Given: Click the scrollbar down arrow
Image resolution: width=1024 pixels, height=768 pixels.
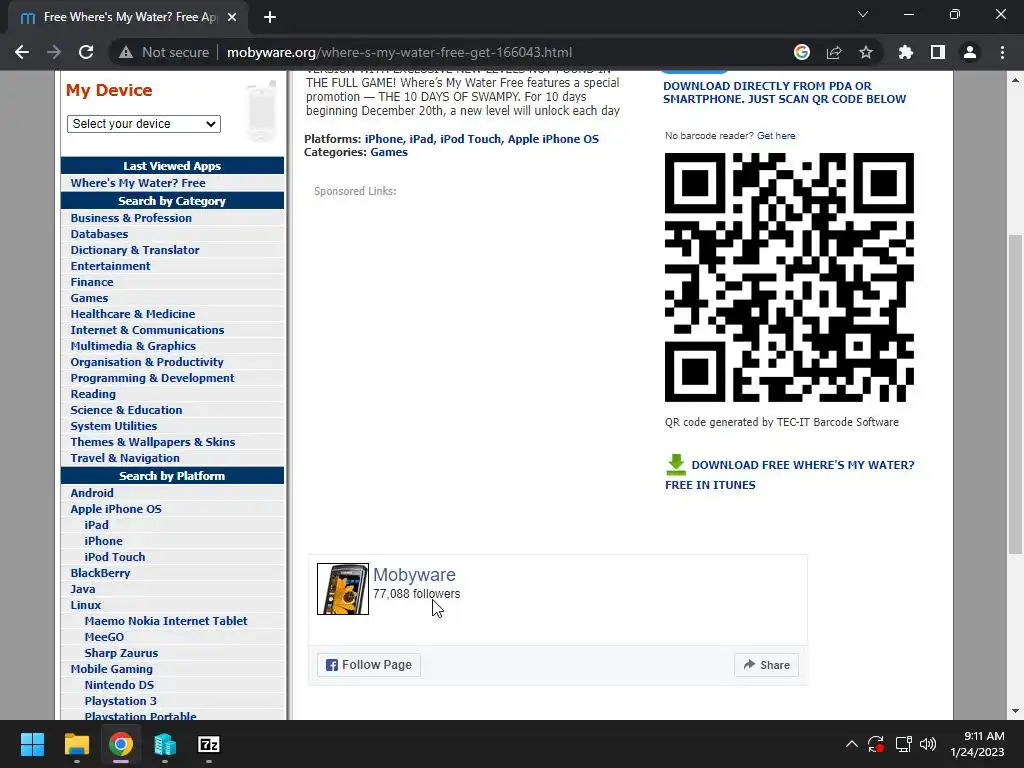Looking at the screenshot, I should 1015,711.
